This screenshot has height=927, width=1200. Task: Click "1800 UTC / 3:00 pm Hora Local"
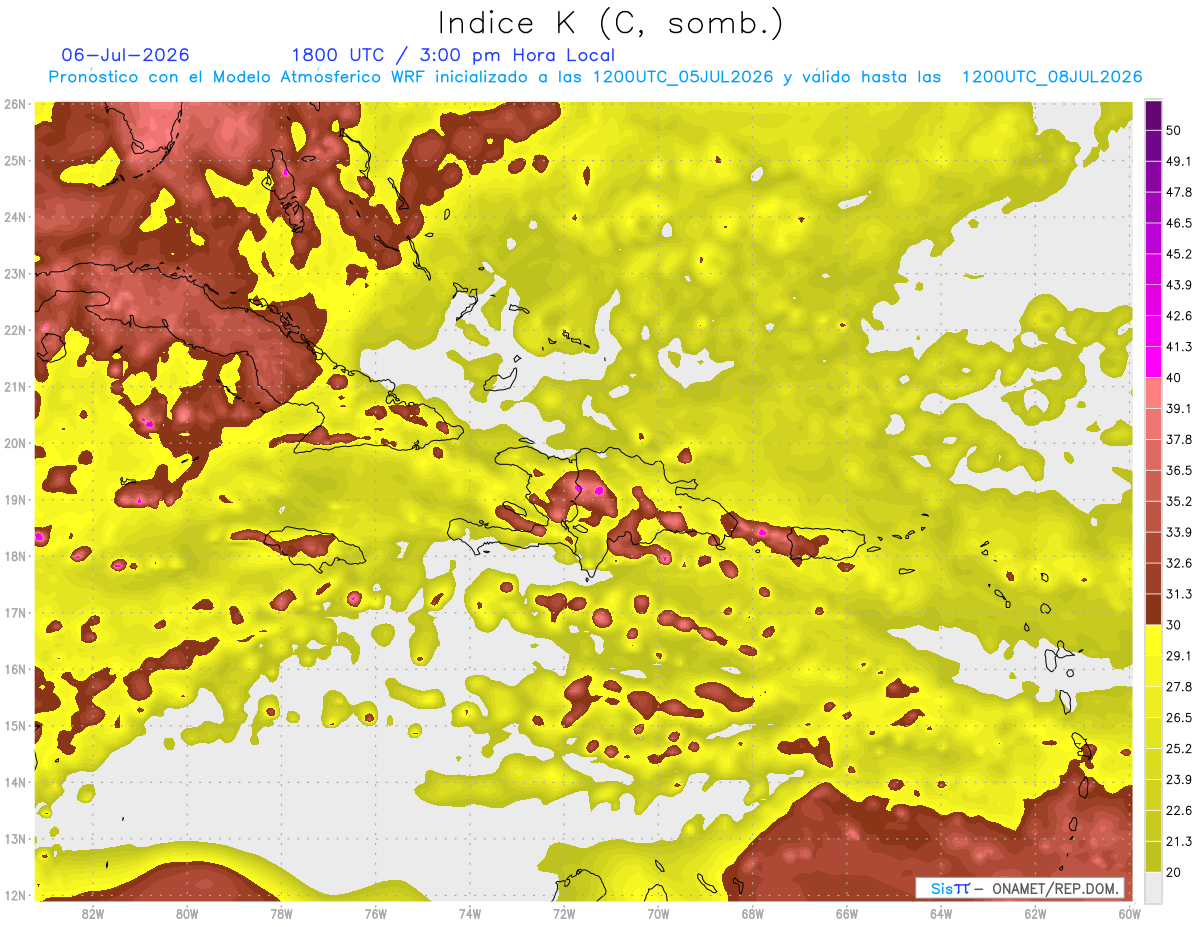[453, 55]
